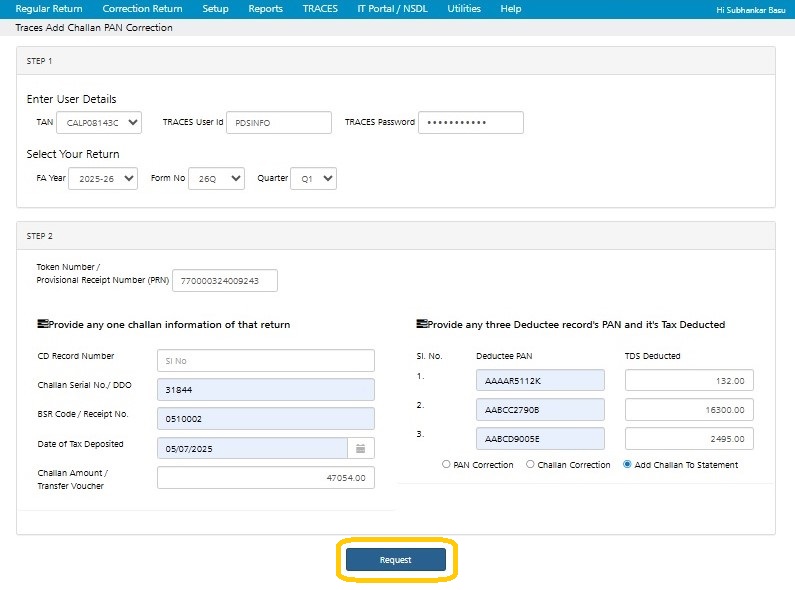Click the Token Number PRN field
Image resolution: width=795 pixels, height=590 pixels.
pyautogui.click(x=224, y=281)
